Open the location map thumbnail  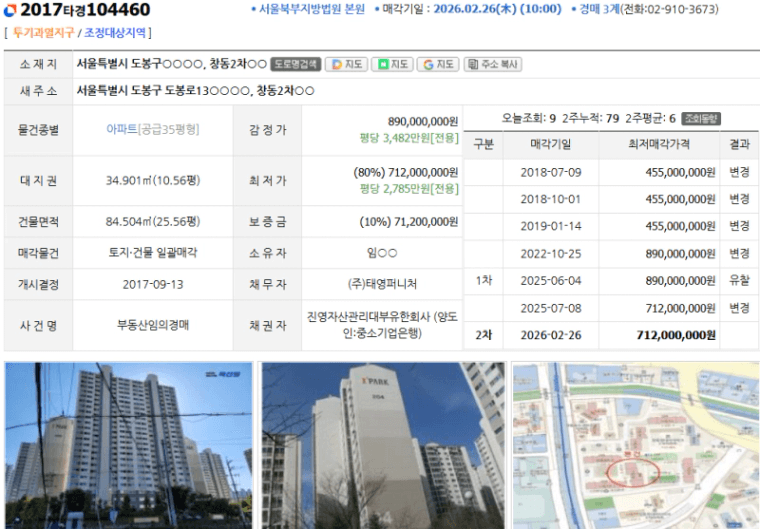coord(635,445)
